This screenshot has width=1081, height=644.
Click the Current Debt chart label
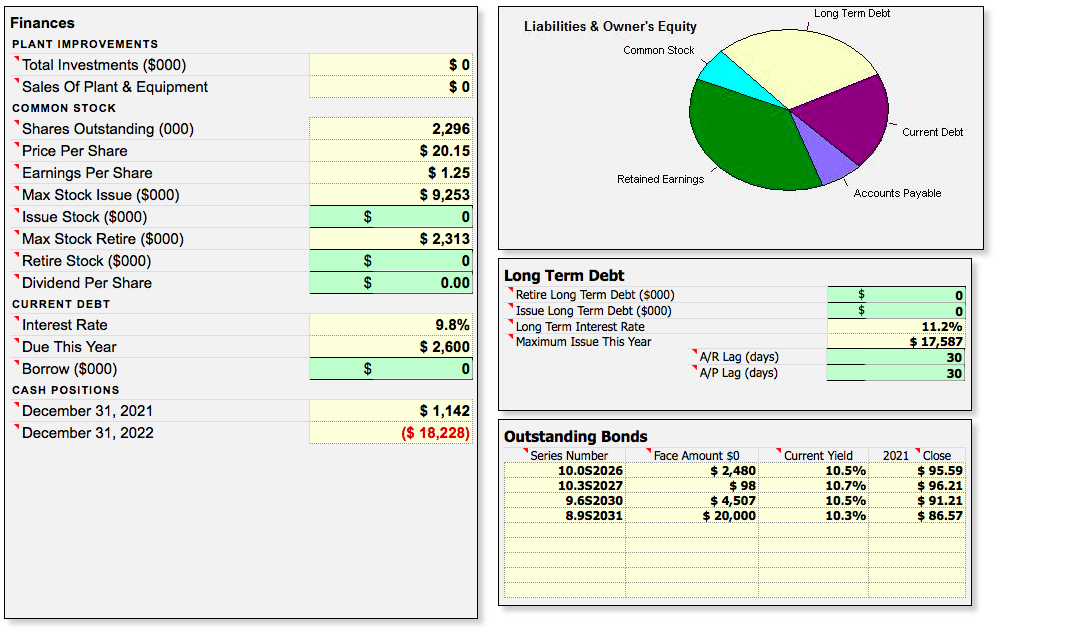click(x=932, y=132)
